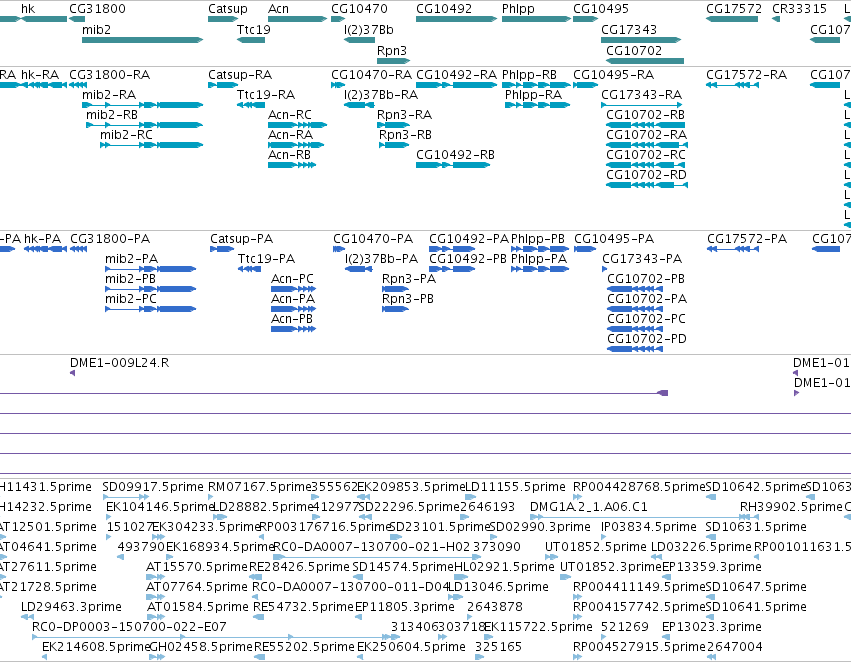This screenshot has width=851, height=662.
Task: Click the CG10470-RA transcript label
Action: (x=372, y=75)
